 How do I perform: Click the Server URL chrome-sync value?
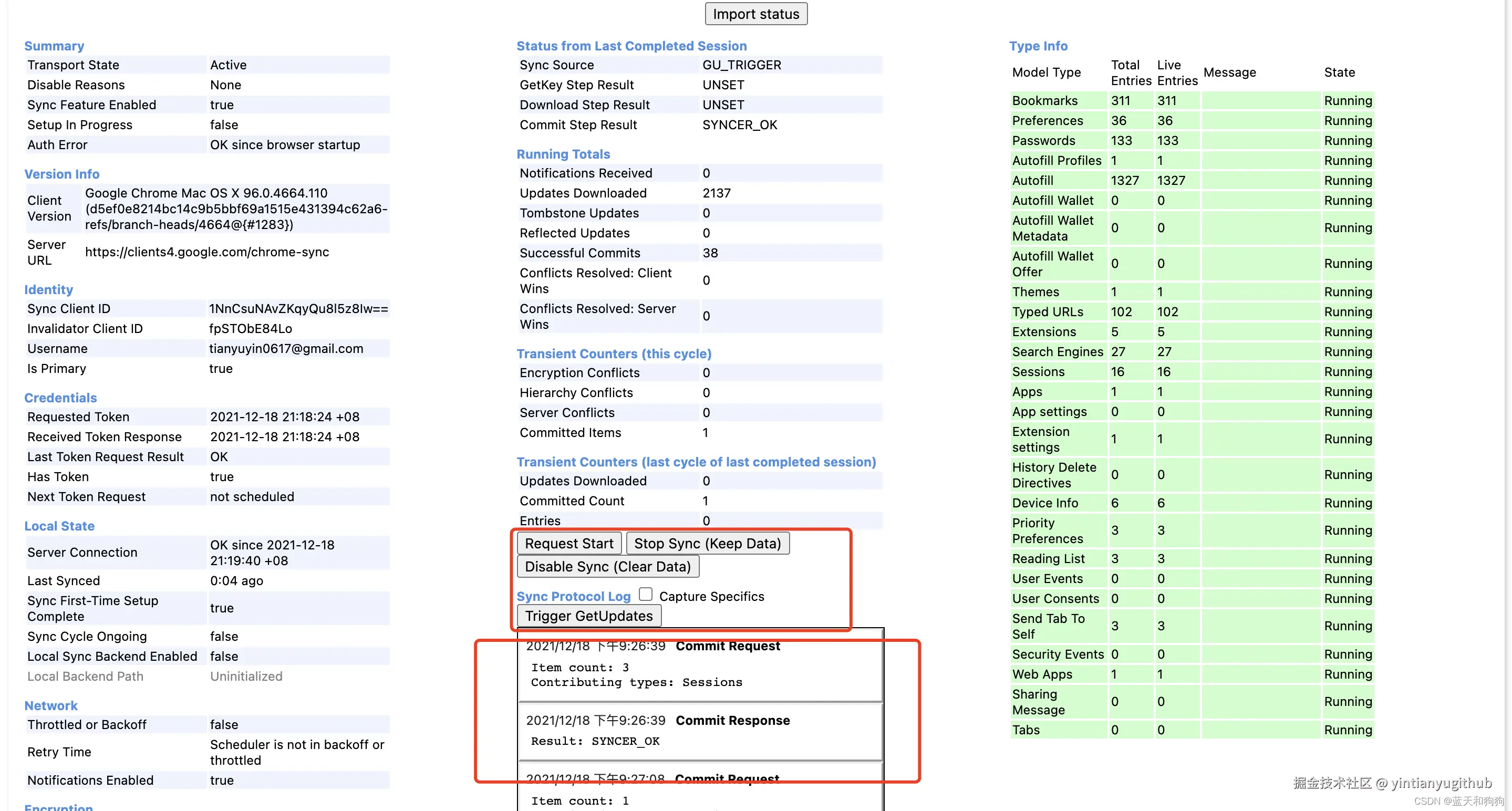206,252
